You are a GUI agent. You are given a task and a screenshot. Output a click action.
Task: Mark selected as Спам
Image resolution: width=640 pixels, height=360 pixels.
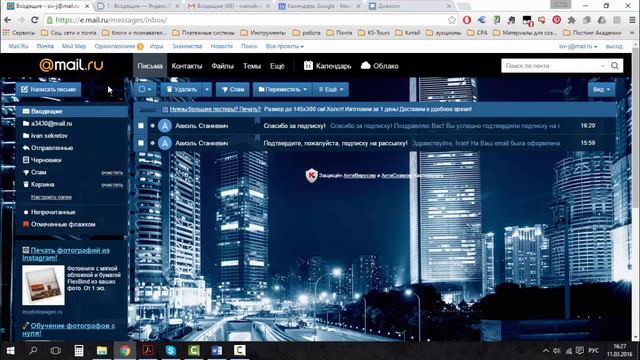pos(233,89)
